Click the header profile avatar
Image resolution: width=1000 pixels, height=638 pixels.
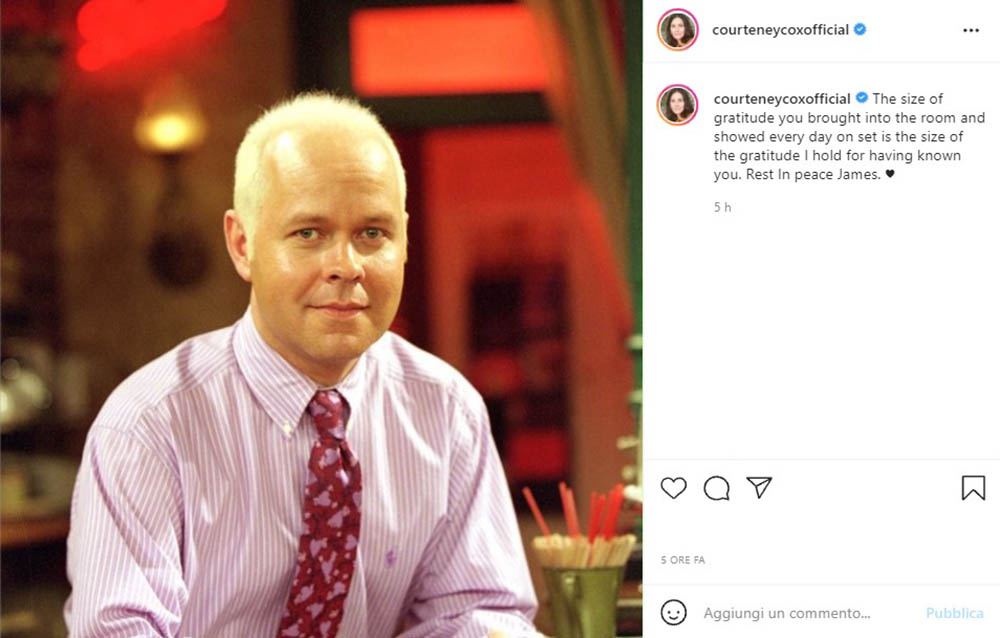(678, 29)
